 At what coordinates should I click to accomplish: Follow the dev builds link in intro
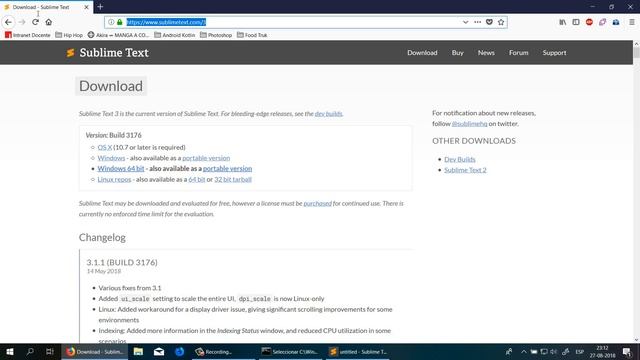coord(328,114)
